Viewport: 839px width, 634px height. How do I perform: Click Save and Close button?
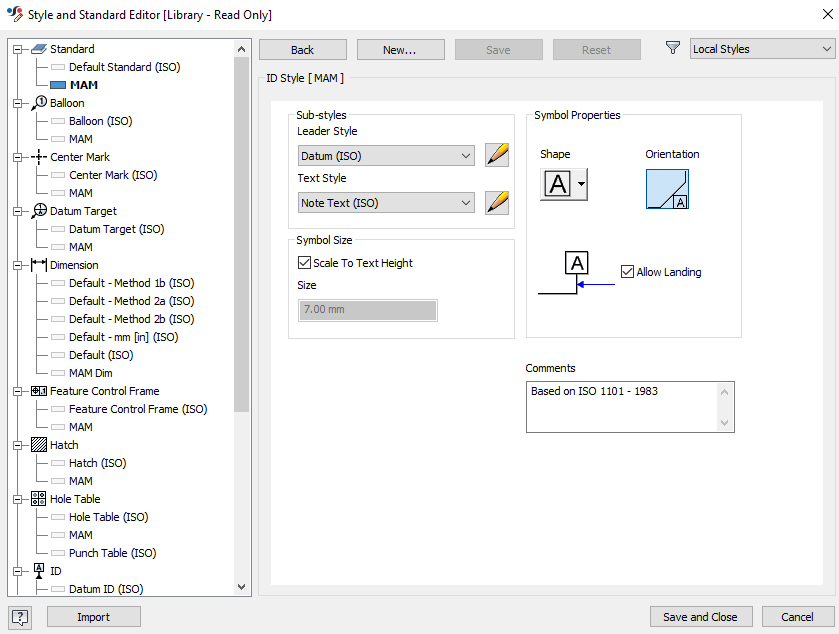(x=701, y=617)
